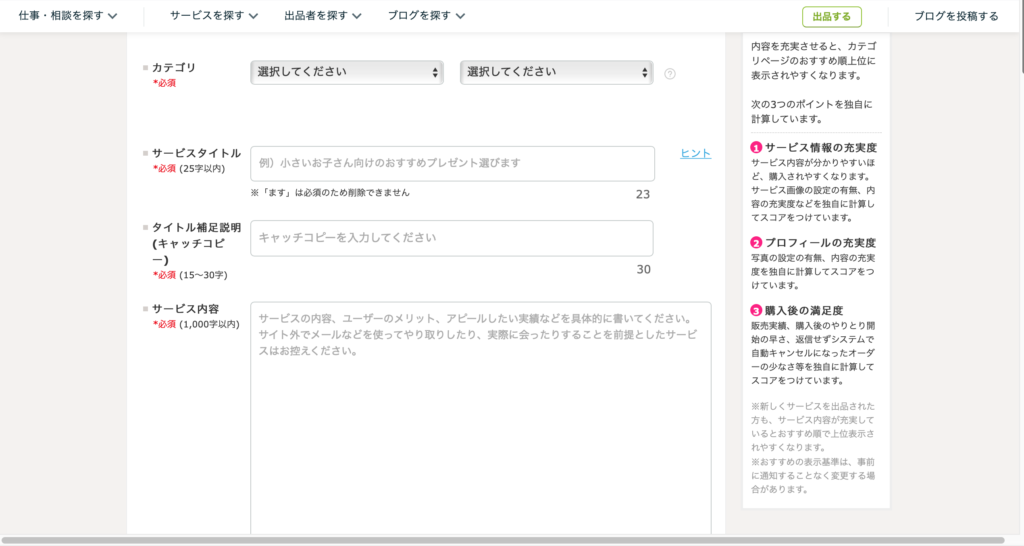The height and width of the screenshot is (546, 1024).
Task: Open the first カテゴリ dropdown
Action: pos(347,72)
